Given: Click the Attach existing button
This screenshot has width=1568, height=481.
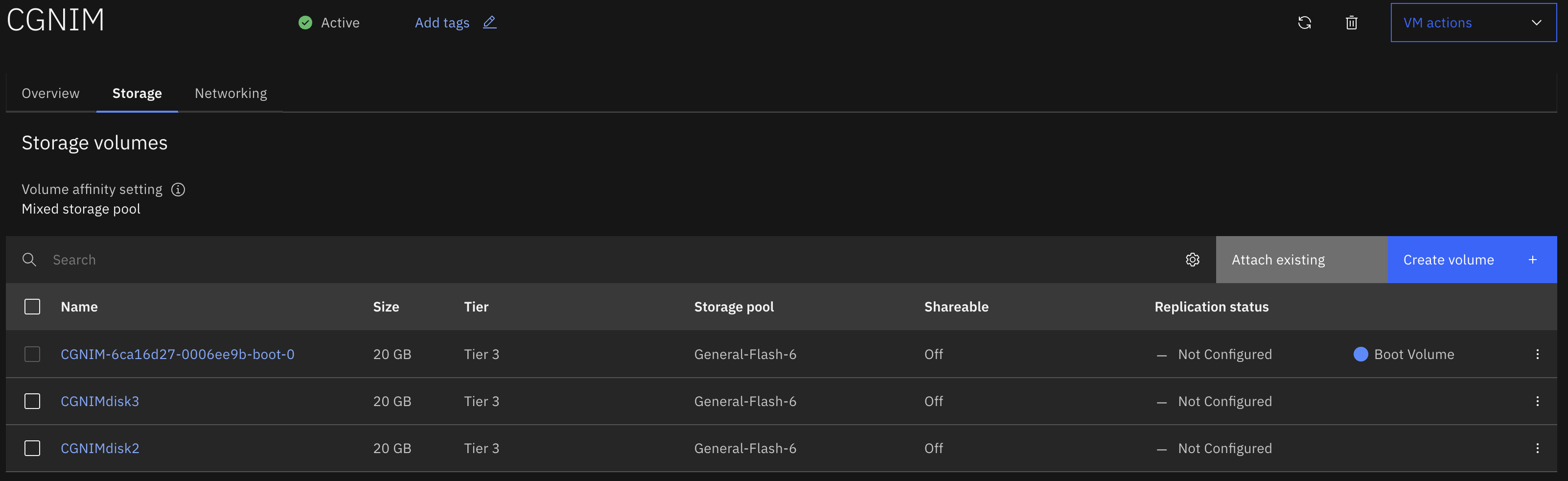Looking at the screenshot, I should pos(1301,260).
